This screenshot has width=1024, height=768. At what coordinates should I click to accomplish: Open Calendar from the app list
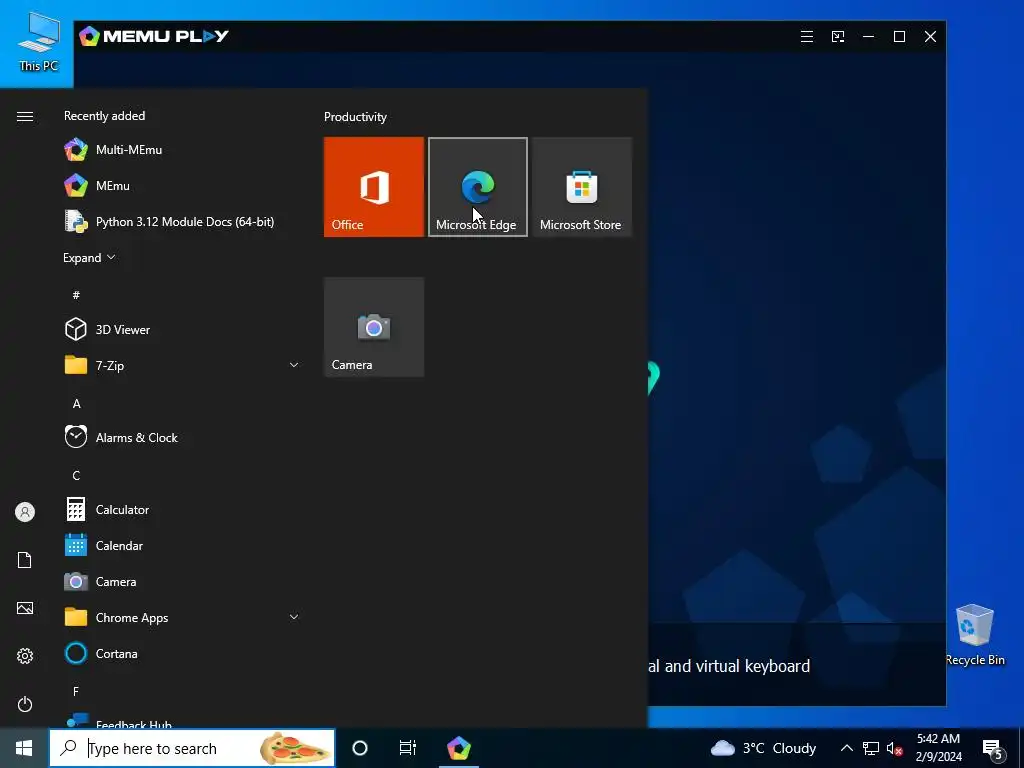click(182, 545)
